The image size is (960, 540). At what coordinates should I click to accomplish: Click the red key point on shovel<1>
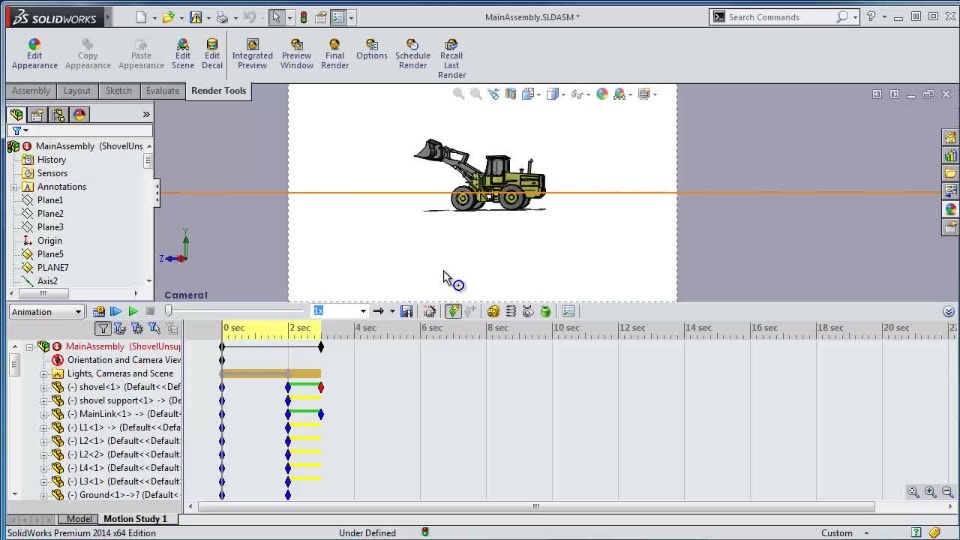[321, 388]
